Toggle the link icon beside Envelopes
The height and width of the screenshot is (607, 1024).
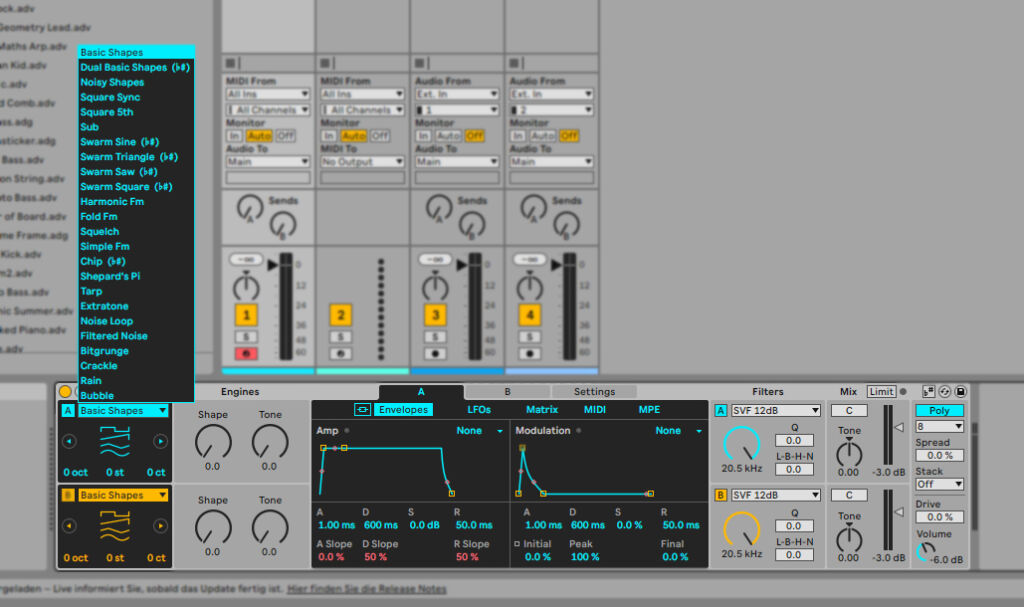click(362, 409)
